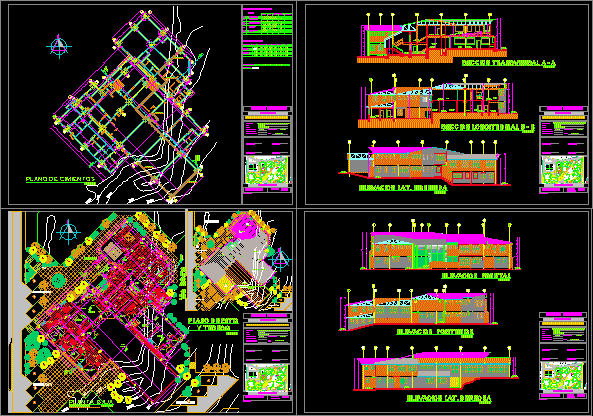Click the roof plan title text beneath the roof drawing

[214, 324]
